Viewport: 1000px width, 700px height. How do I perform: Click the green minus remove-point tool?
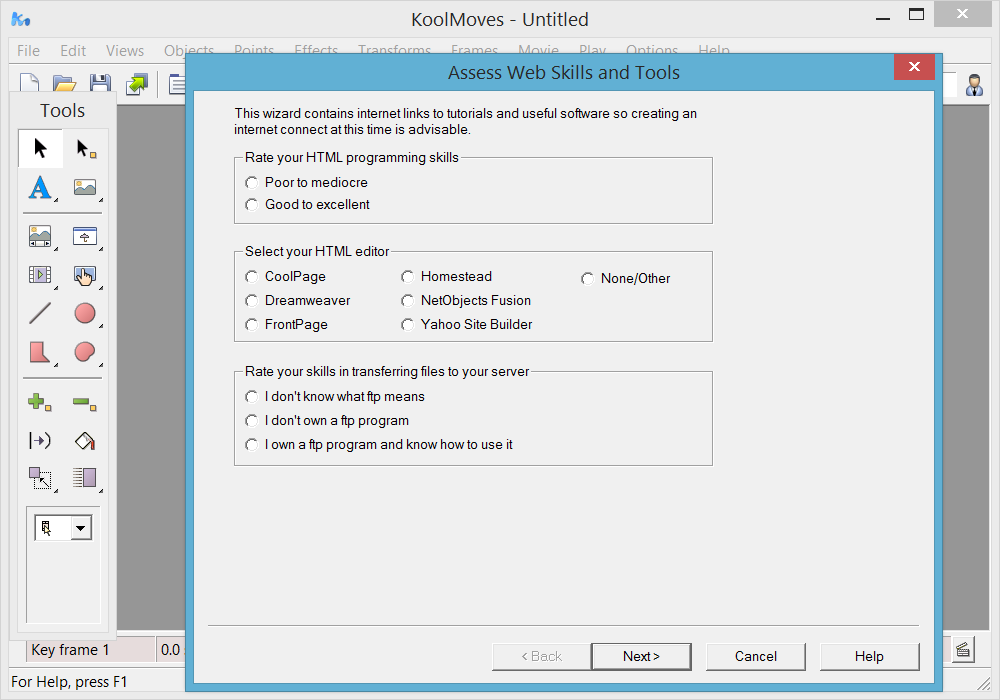pyautogui.click(x=85, y=402)
